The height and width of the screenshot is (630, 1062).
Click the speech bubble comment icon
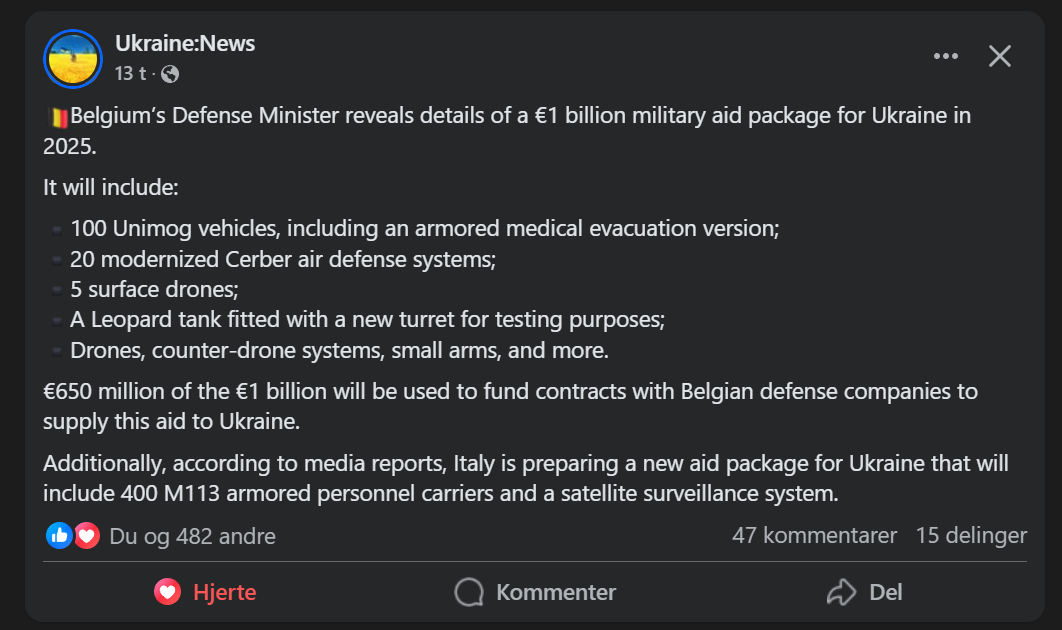[x=469, y=592]
